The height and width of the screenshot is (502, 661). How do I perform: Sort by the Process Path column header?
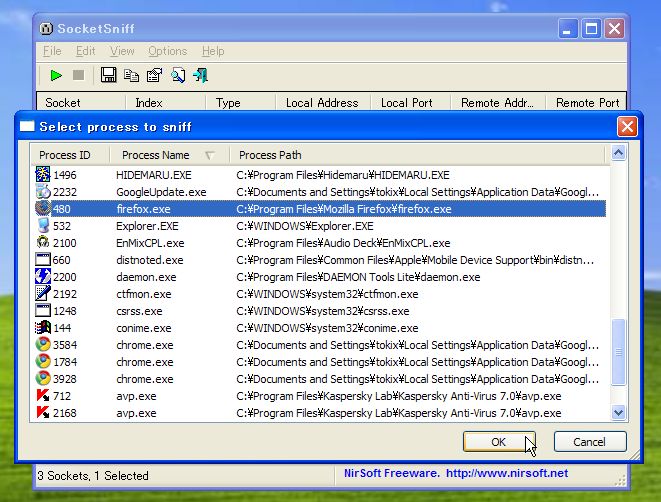click(x=417, y=155)
